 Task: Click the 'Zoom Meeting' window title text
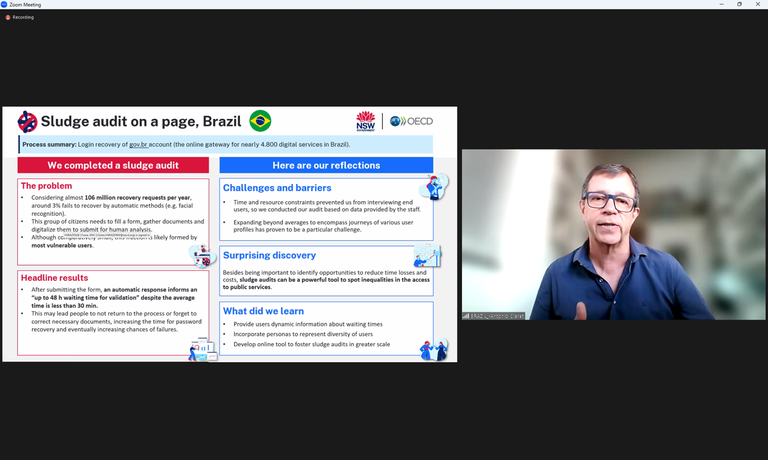click(x=25, y=4)
